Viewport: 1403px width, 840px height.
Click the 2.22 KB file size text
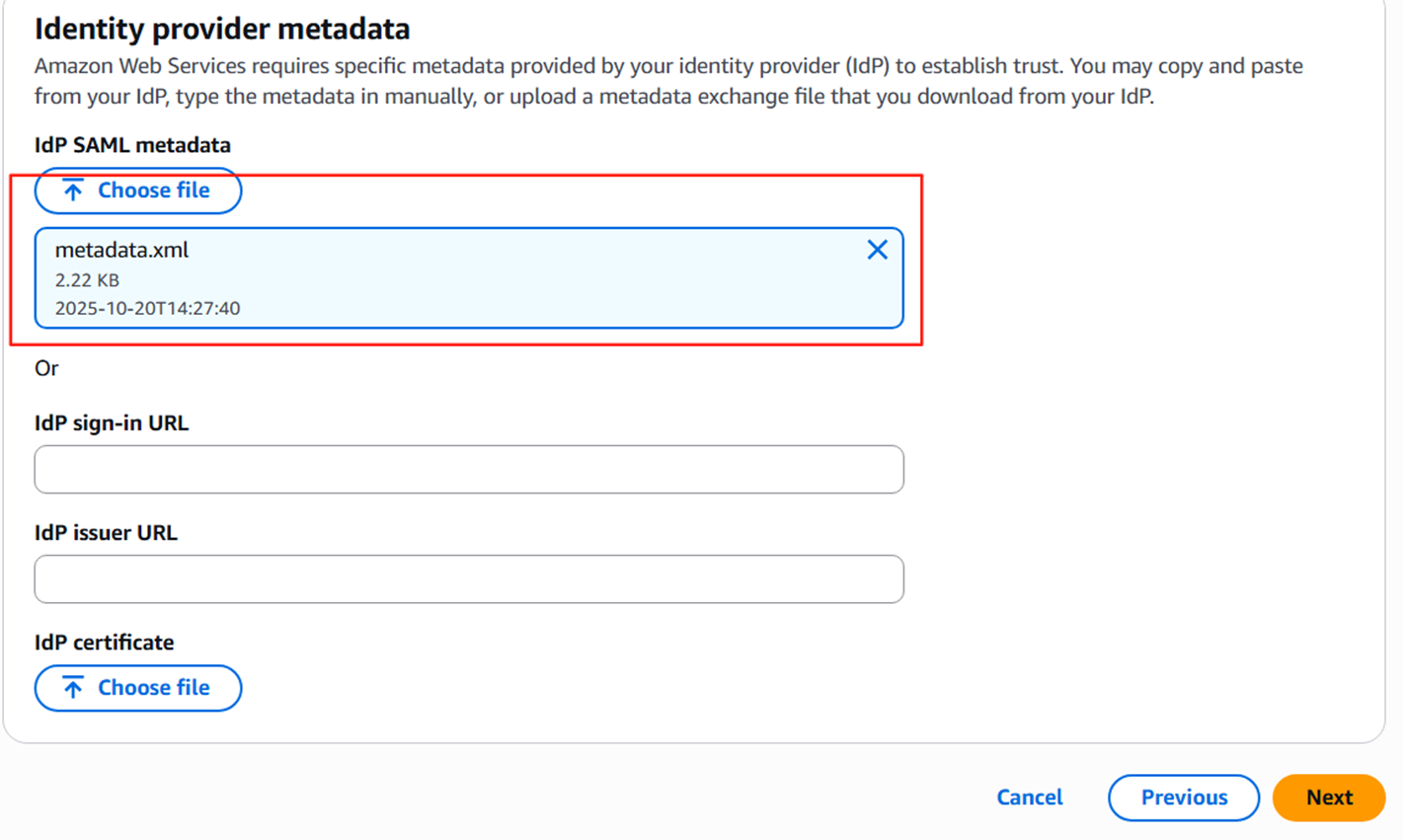coord(87,280)
